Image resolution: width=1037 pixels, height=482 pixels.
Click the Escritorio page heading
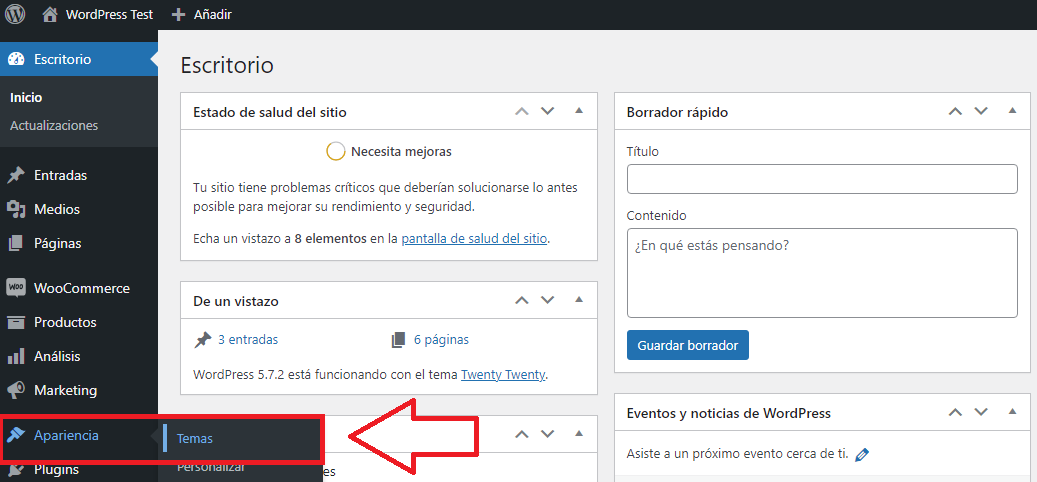point(227,65)
